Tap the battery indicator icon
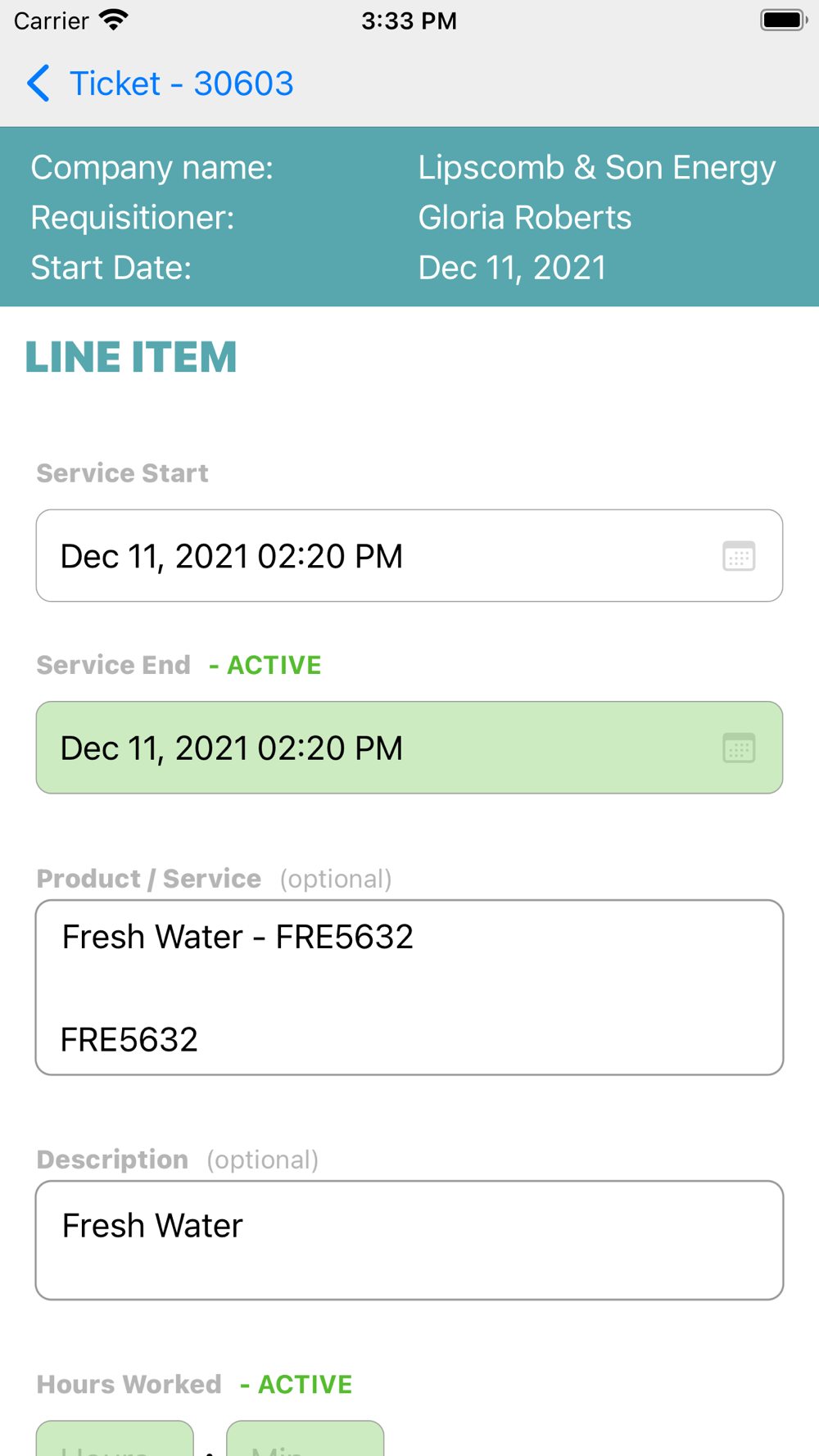The height and width of the screenshot is (1456, 819). (x=784, y=20)
